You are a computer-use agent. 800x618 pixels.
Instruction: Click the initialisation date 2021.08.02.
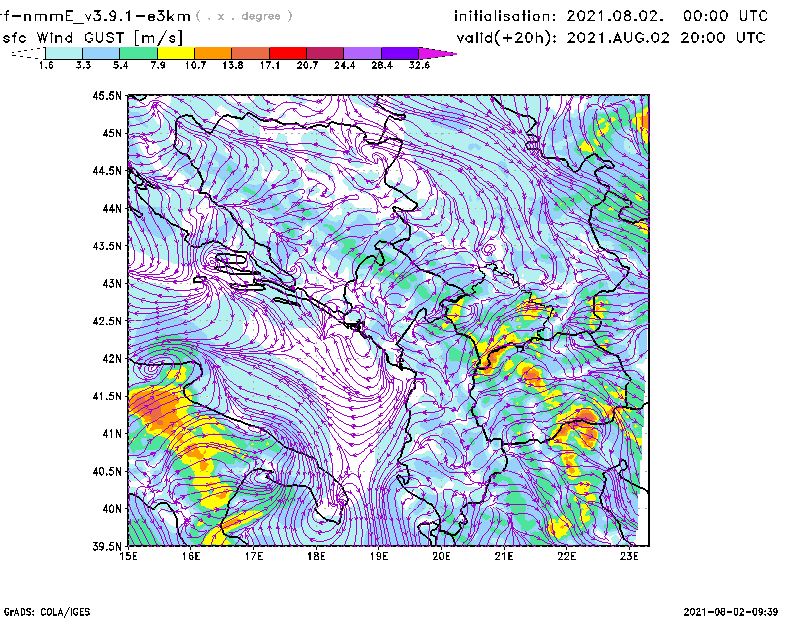tap(615, 16)
